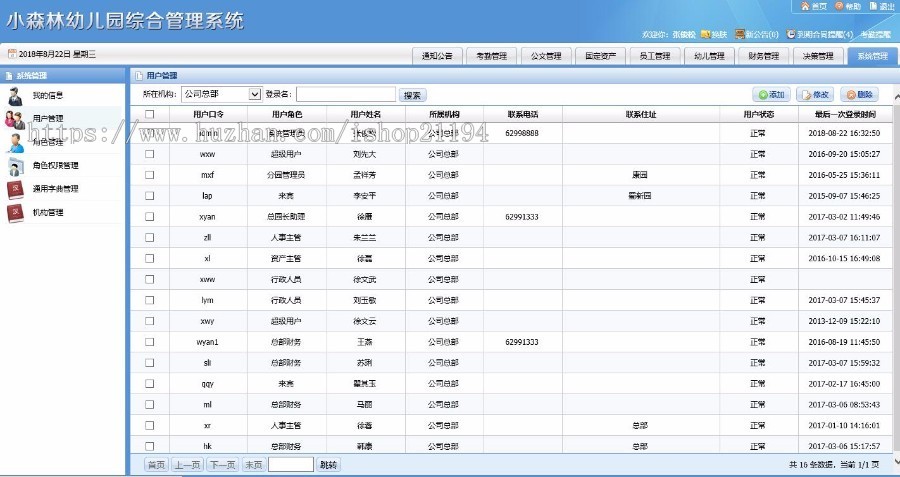Open the 幼儿管理 tab
900x477 pixels.
(709, 56)
